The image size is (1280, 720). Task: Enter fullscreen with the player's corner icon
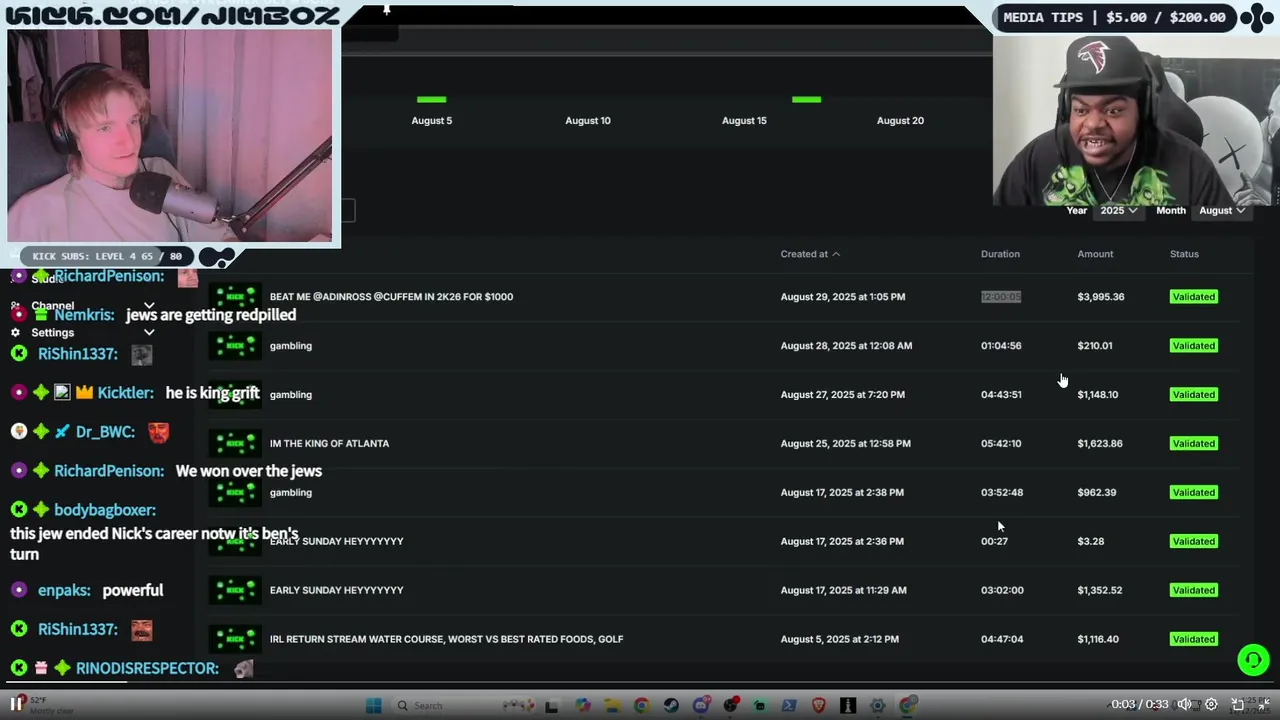1264,704
